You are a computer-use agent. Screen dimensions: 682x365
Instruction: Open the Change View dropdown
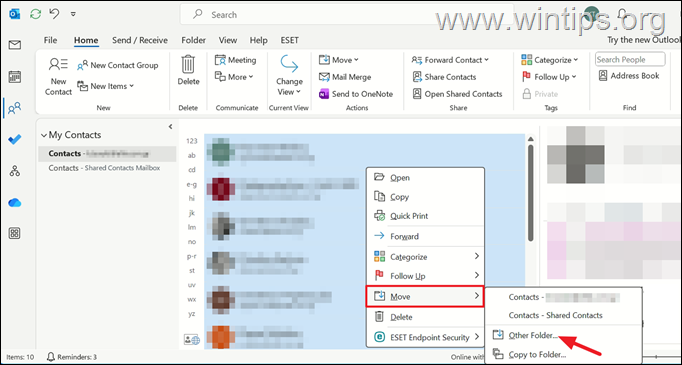(289, 76)
